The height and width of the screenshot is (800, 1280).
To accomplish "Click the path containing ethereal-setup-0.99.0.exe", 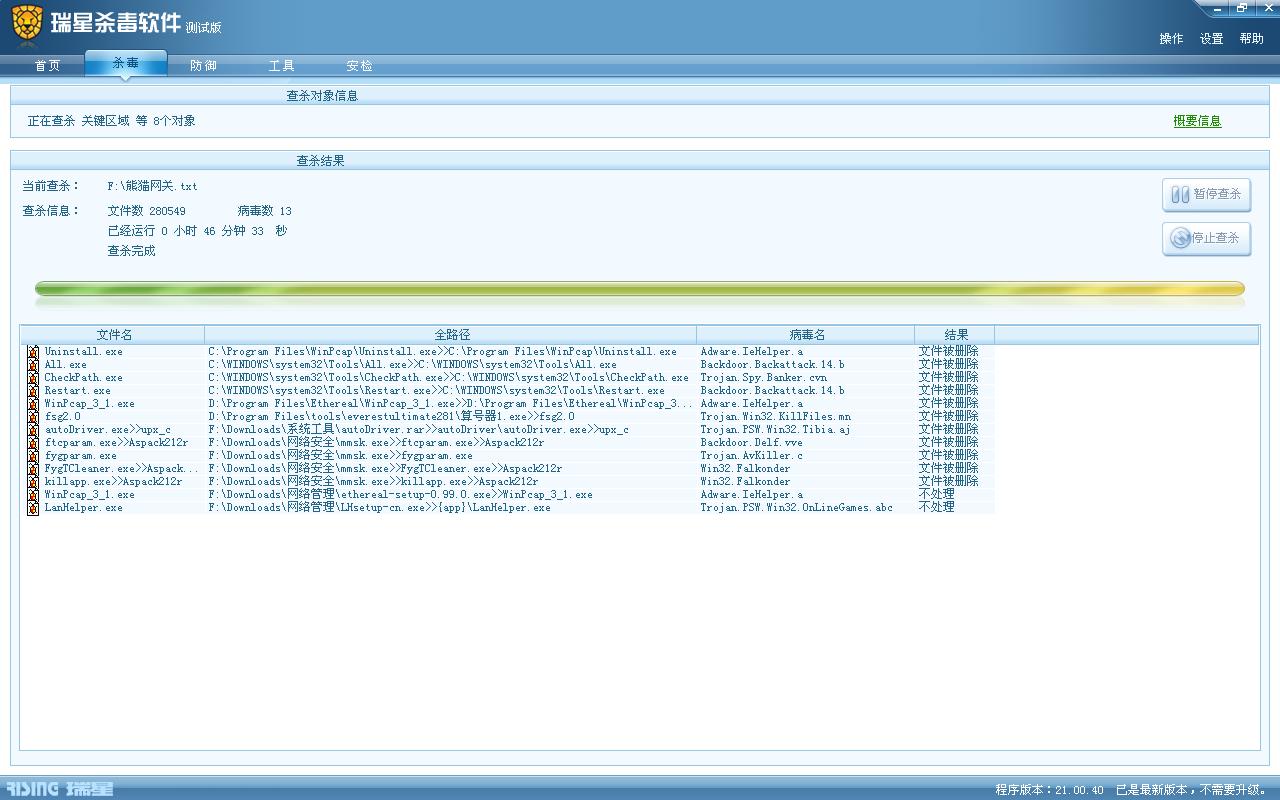I will tap(400, 495).
